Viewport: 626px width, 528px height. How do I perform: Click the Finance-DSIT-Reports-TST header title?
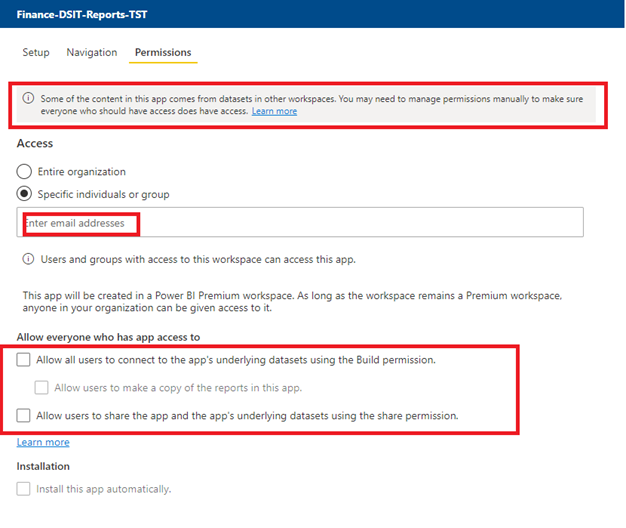pyautogui.click(x=82, y=14)
